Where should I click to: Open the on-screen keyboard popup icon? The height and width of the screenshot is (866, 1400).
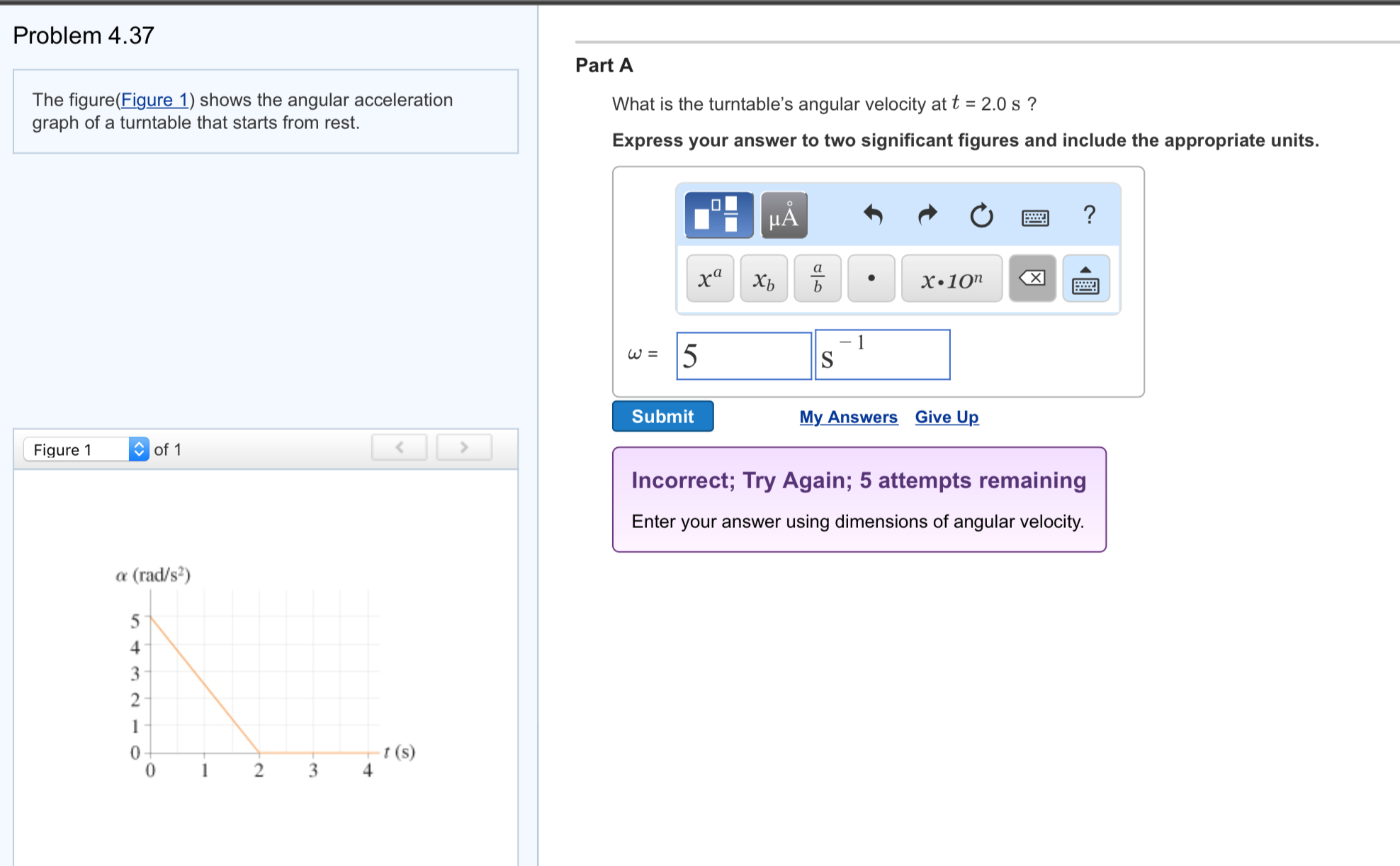(x=1085, y=279)
